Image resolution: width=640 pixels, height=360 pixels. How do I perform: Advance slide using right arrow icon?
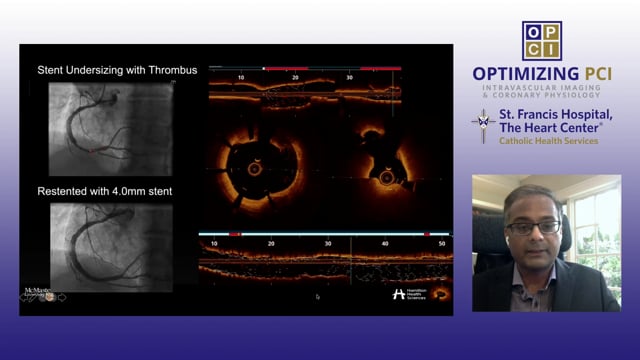click(62, 298)
